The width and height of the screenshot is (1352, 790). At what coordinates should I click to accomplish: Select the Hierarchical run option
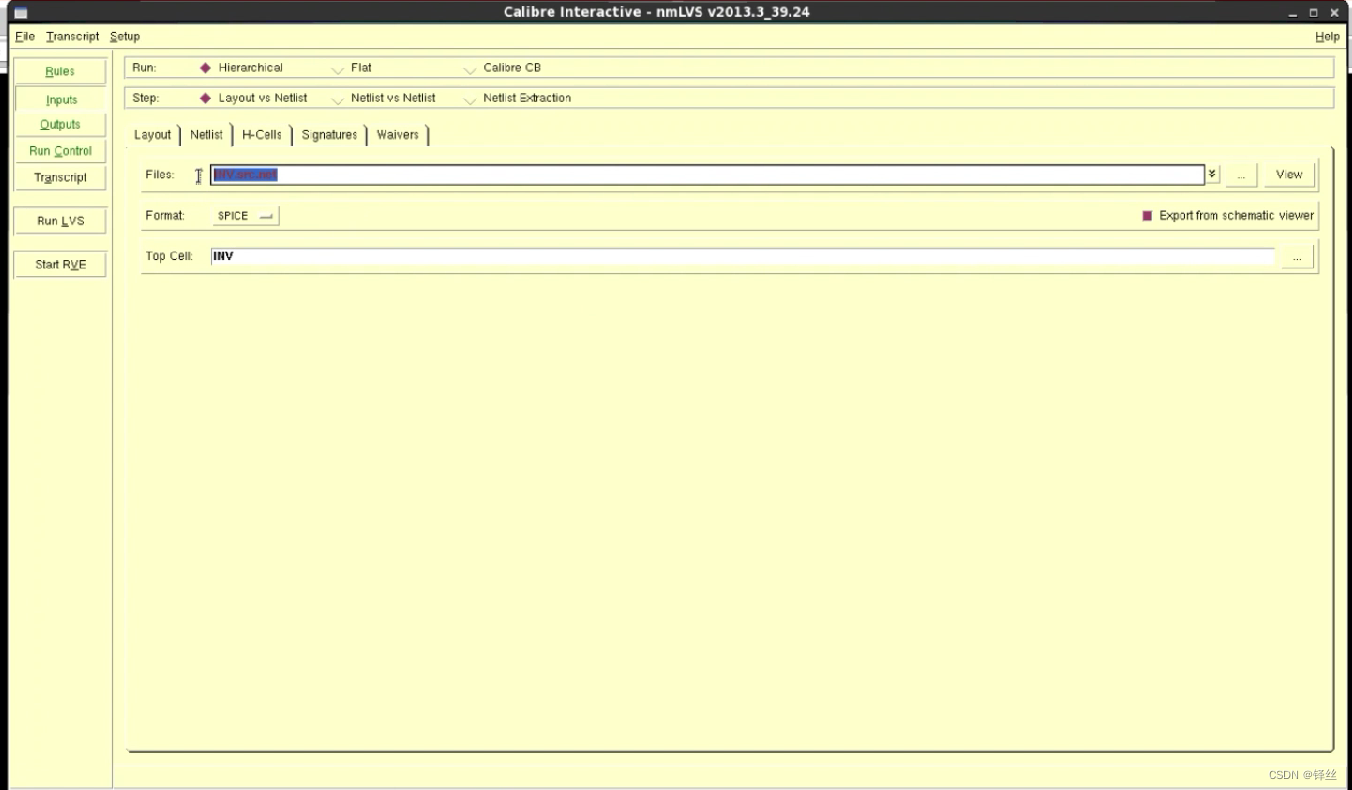point(242,68)
